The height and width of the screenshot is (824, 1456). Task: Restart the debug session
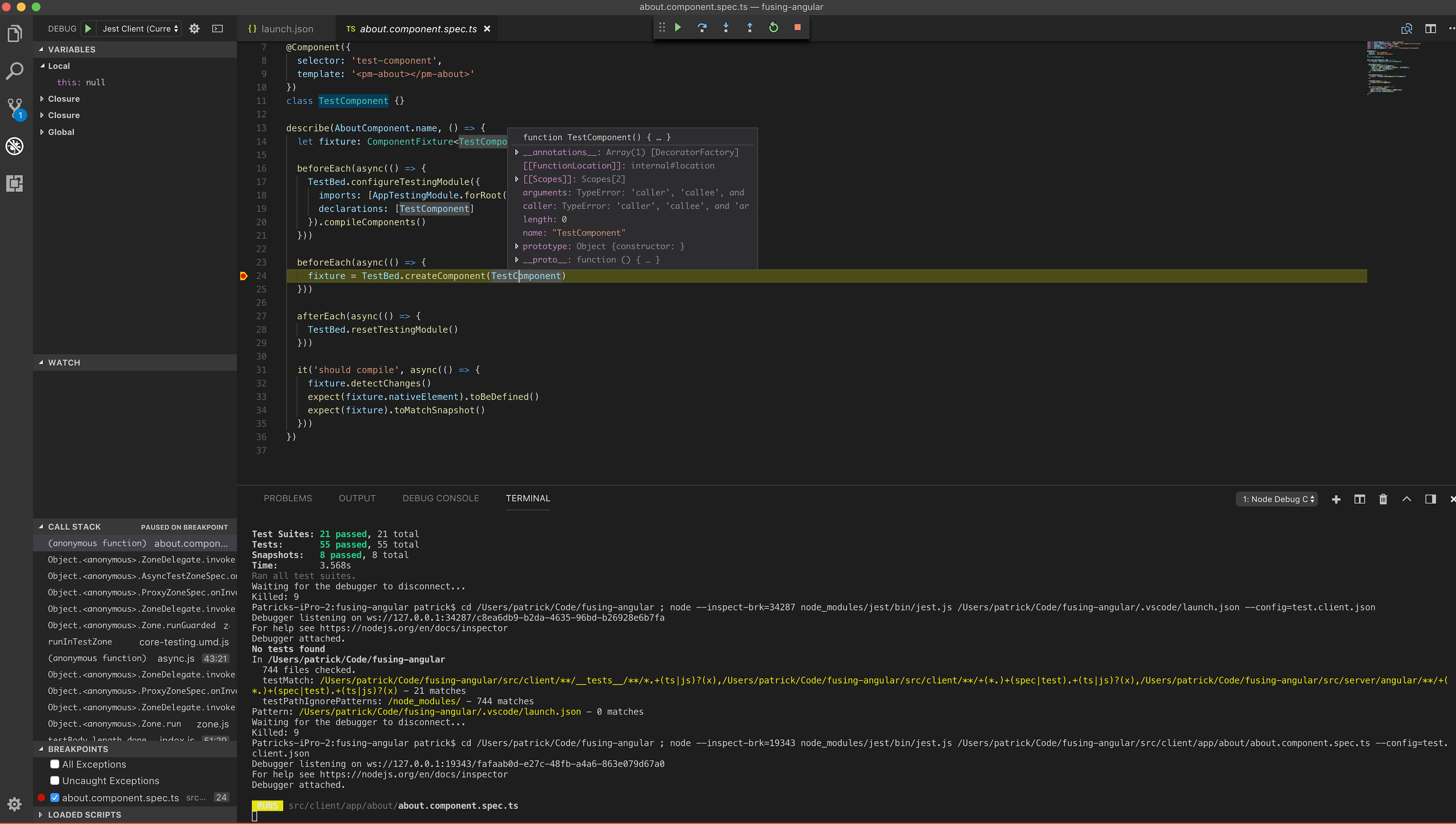[773, 27]
